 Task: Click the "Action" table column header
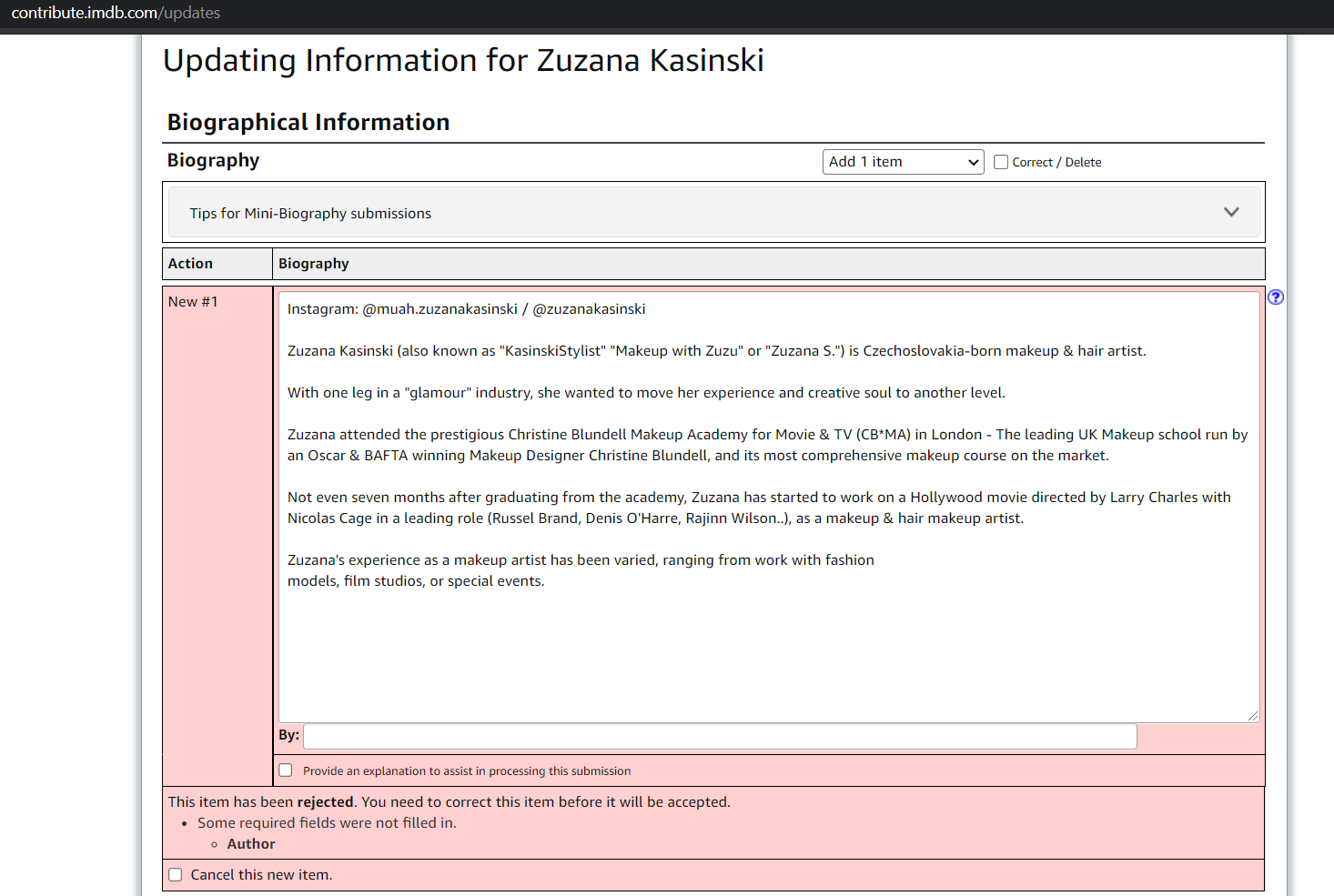point(190,264)
